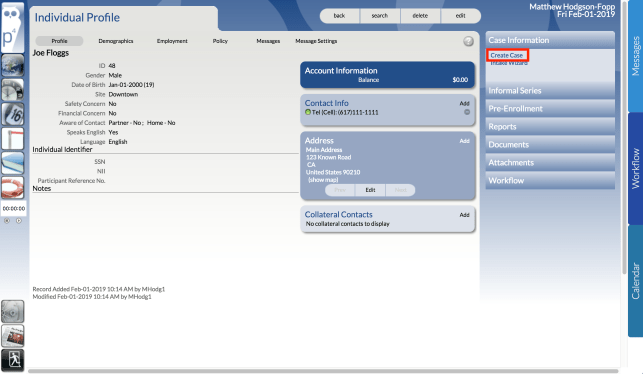Switch to the Demographics tab
Screen dimensions: 643x374
click(x=116, y=41)
